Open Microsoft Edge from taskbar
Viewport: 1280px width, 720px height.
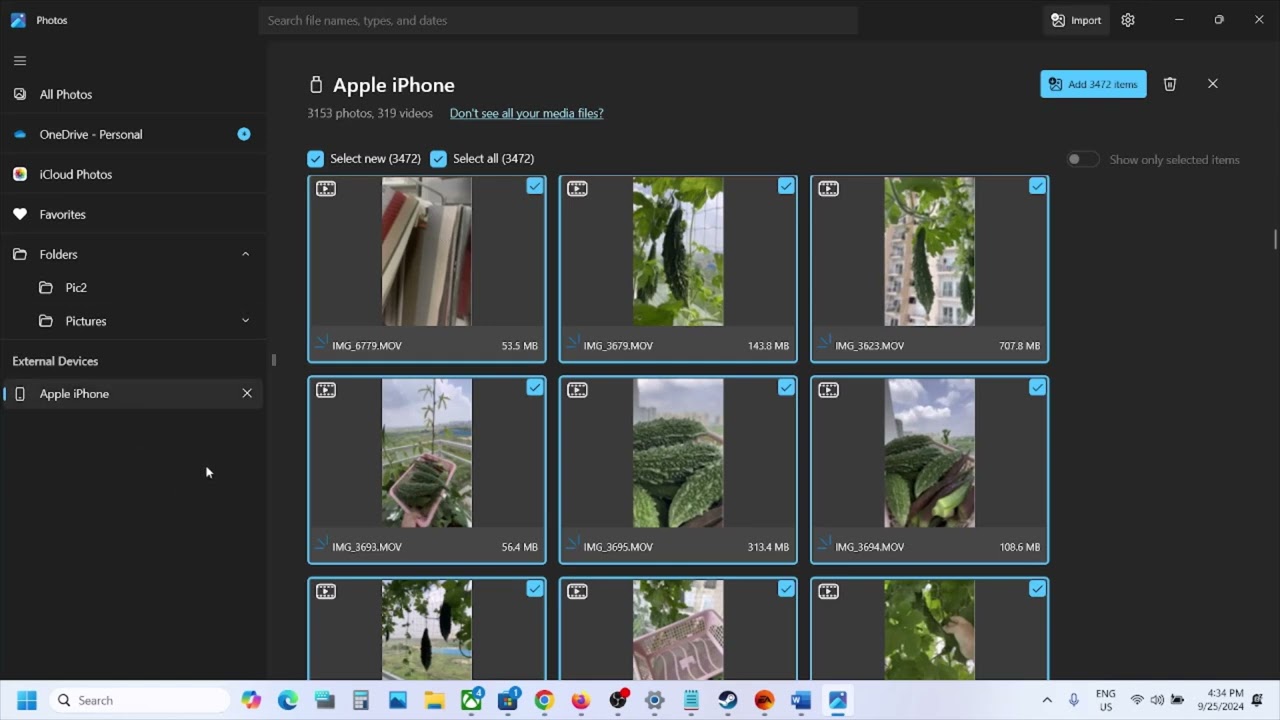tap(288, 700)
